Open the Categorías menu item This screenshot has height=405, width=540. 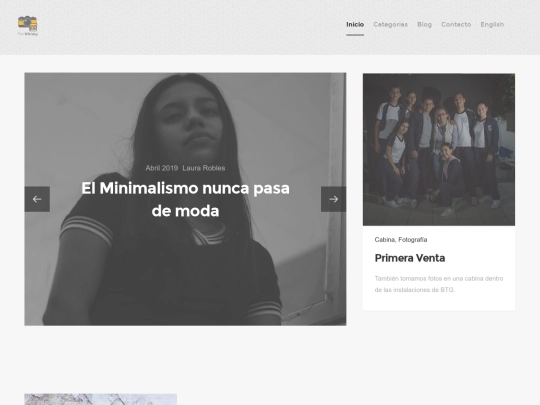(x=391, y=24)
